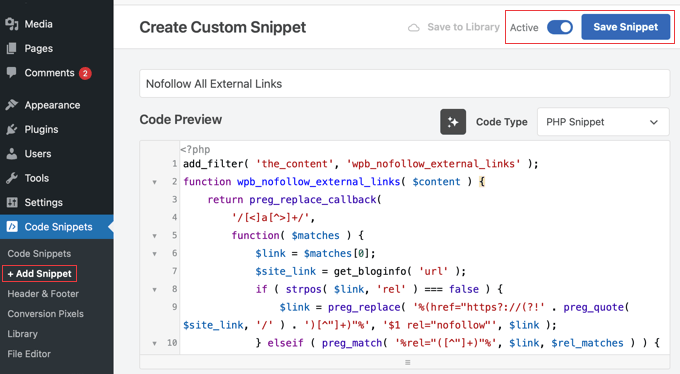Collapse code fold arrow at line 2
The height and width of the screenshot is (374, 680).
point(154,182)
